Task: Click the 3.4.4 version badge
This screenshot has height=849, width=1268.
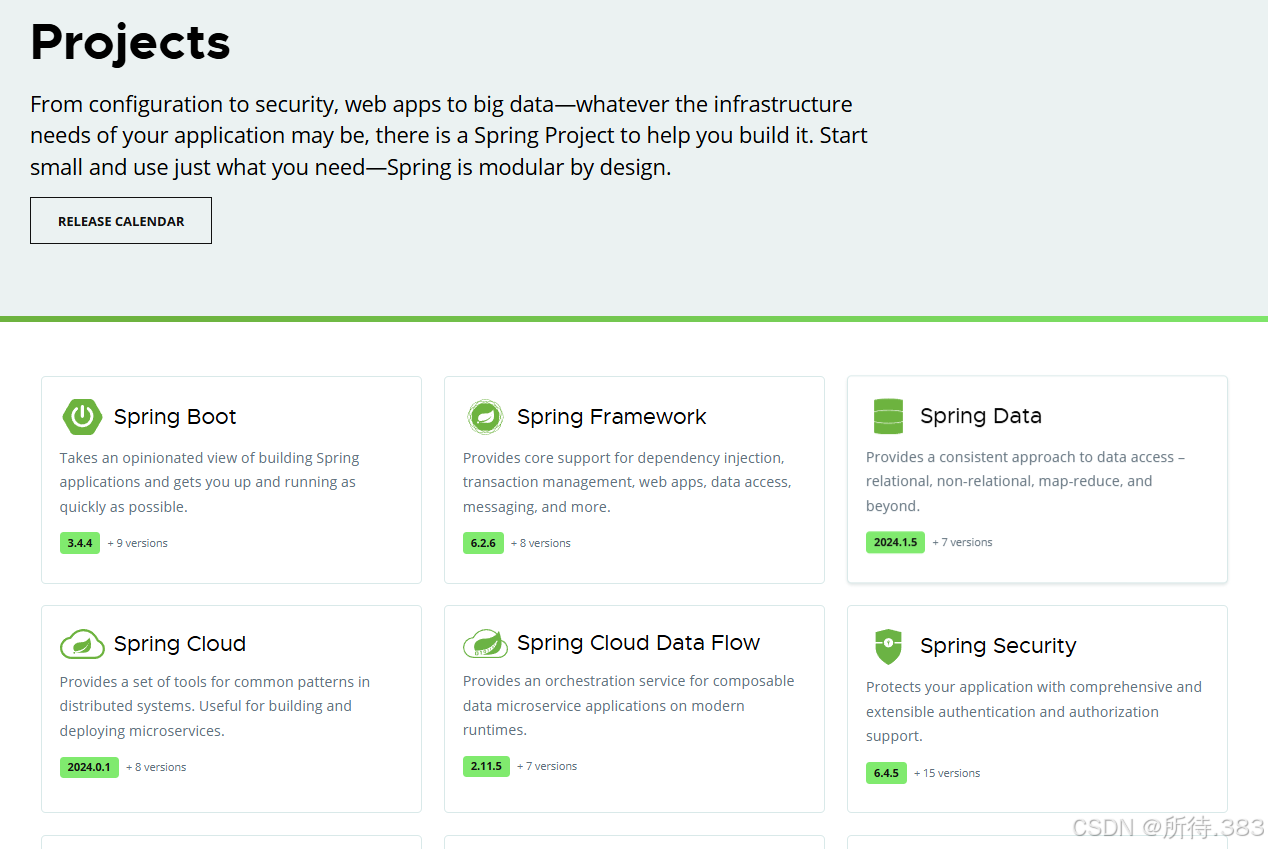Action: click(x=80, y=543)
